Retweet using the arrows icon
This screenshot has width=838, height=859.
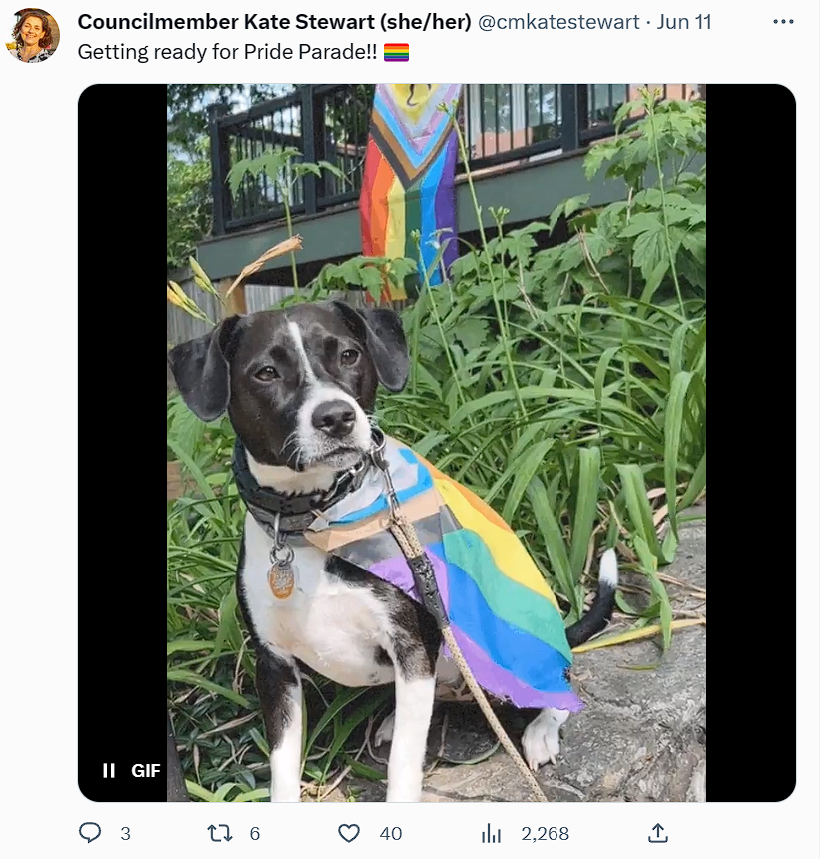coord(220,833)
